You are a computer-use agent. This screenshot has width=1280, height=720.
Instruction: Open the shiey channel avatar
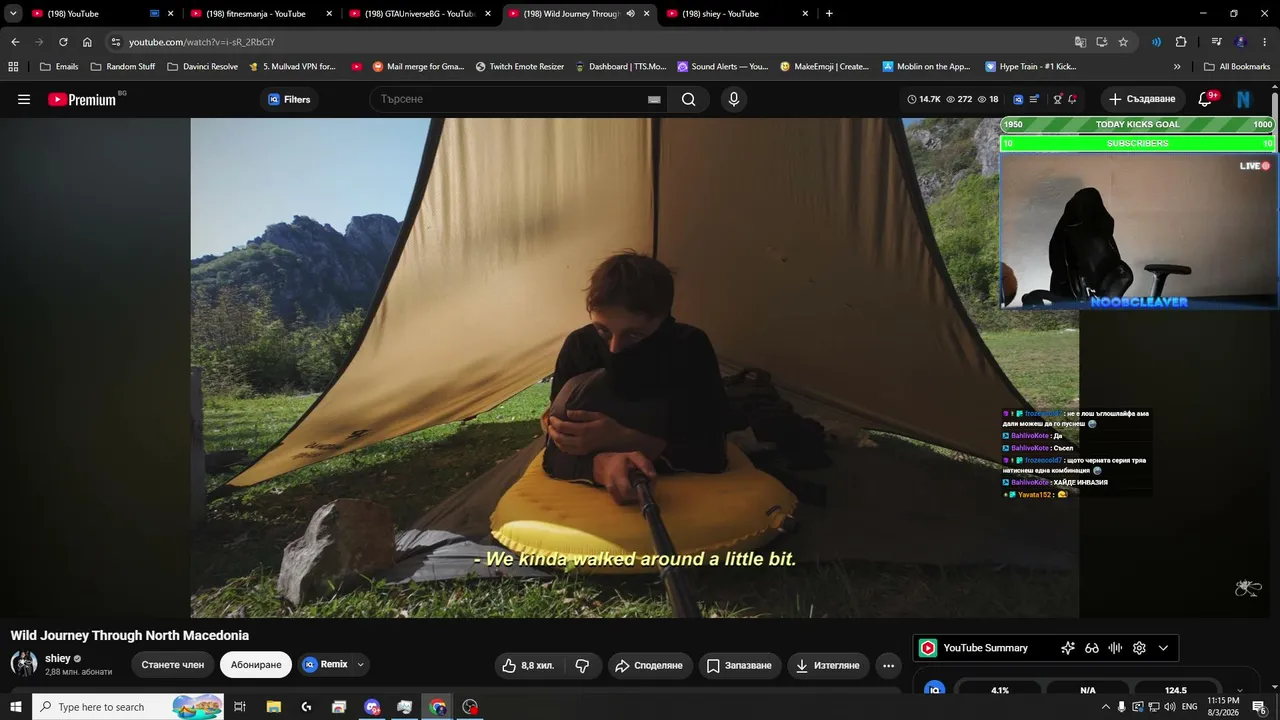pos(24,664)
